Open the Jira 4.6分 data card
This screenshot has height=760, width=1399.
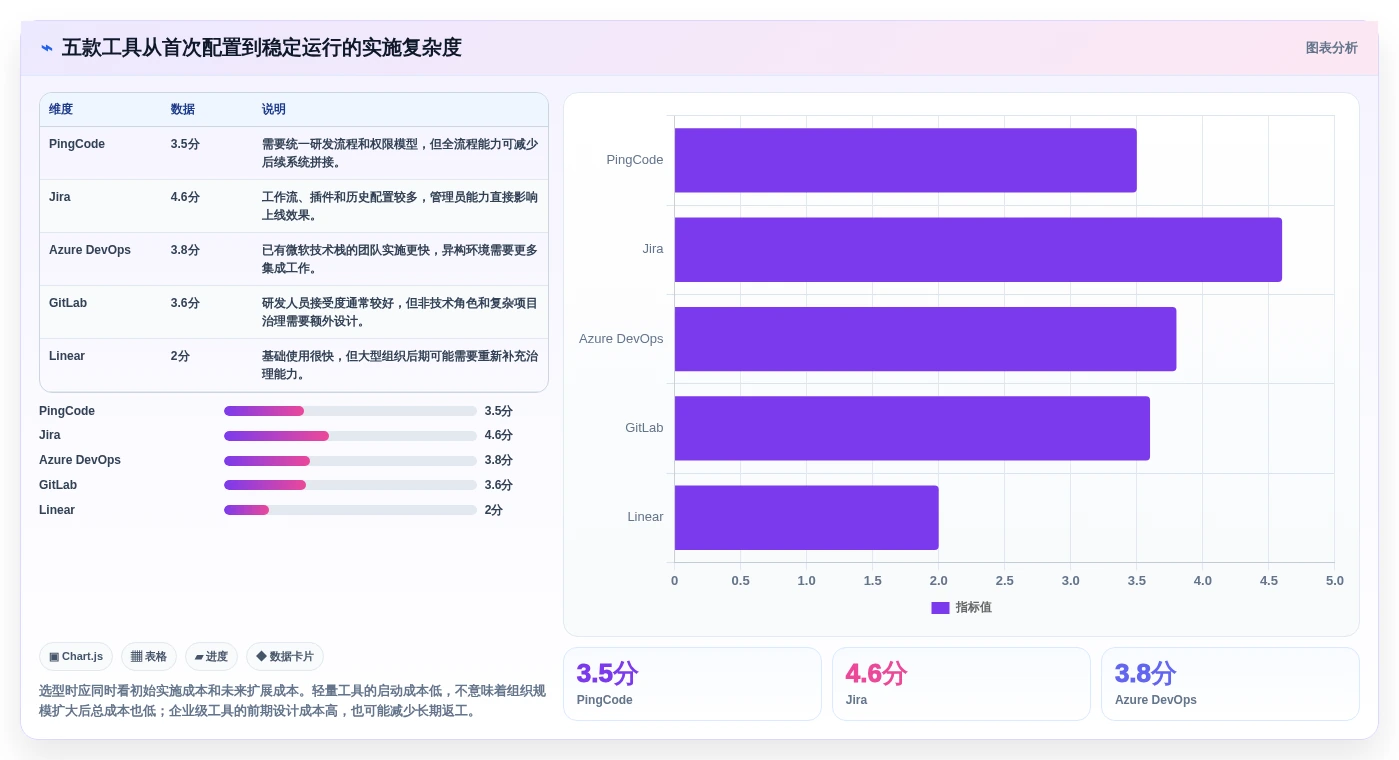(x=961, y=684)
